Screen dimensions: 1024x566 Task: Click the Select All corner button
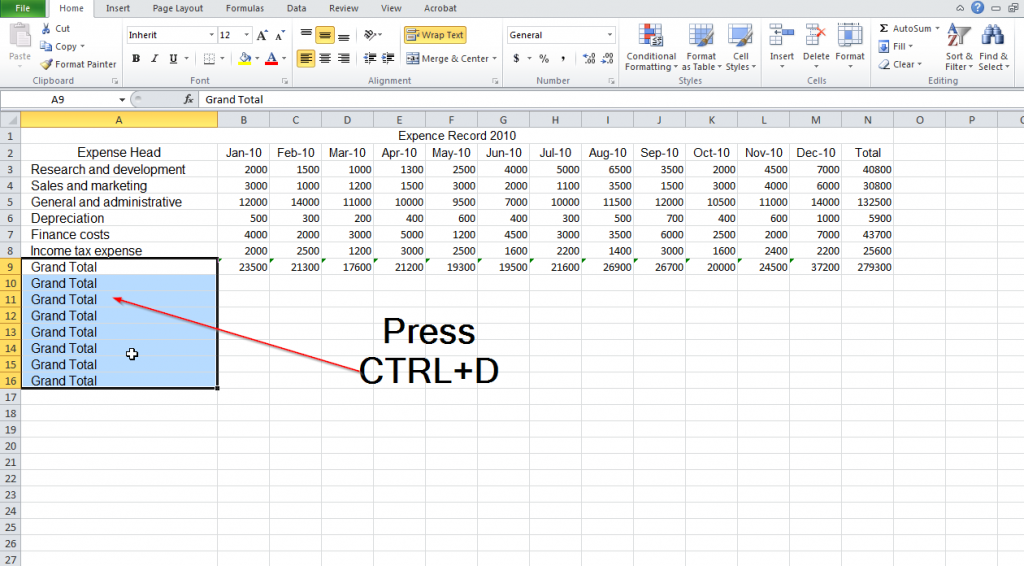[x=10, y=120]
